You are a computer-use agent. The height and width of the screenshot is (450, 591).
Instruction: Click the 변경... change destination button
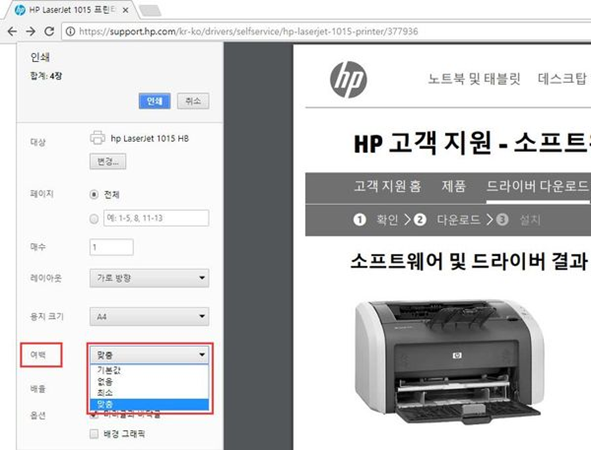pos(108,162)
